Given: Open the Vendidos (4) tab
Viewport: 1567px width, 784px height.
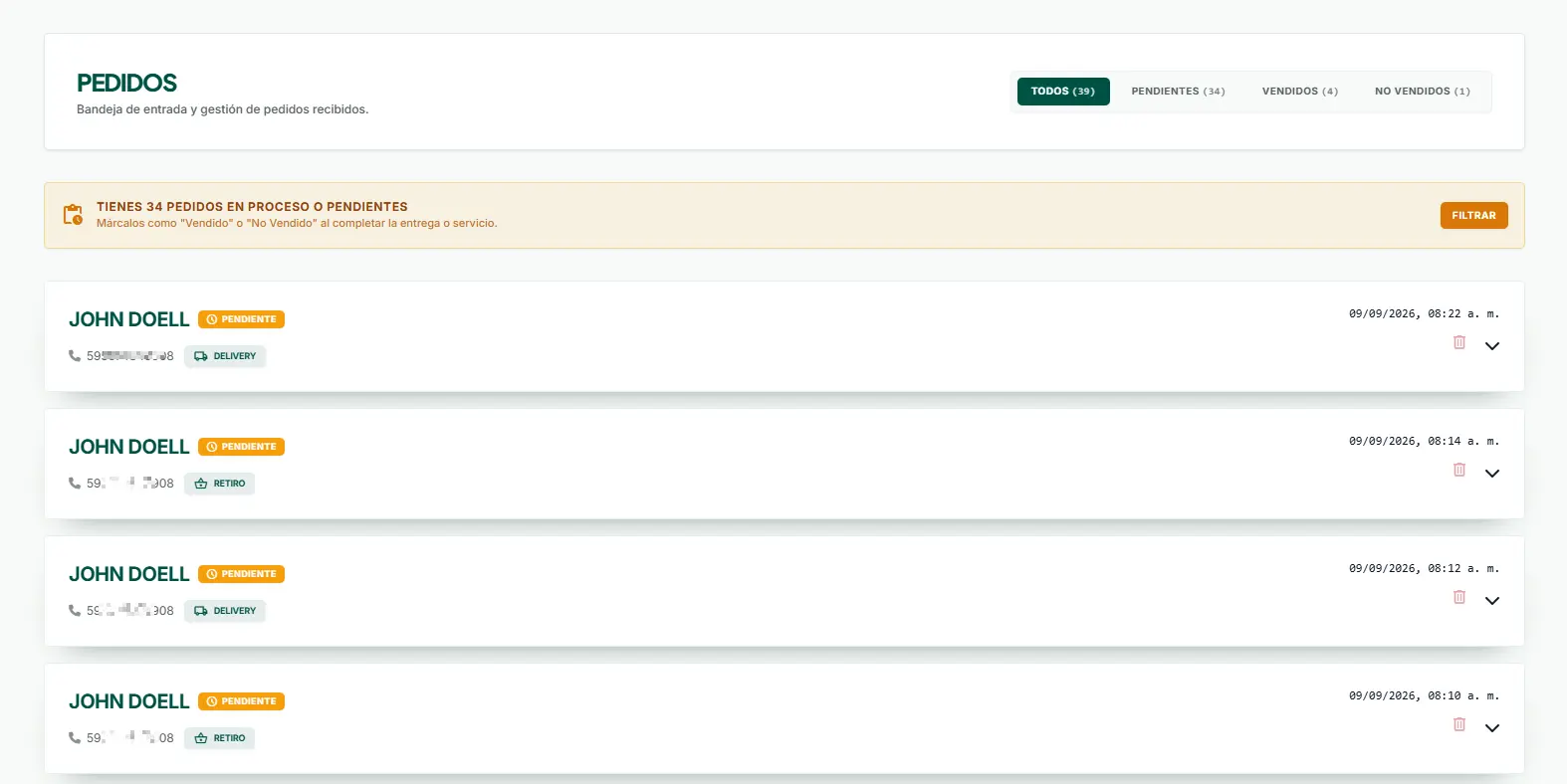Looking at the screenshot, I should point(1300,92).
